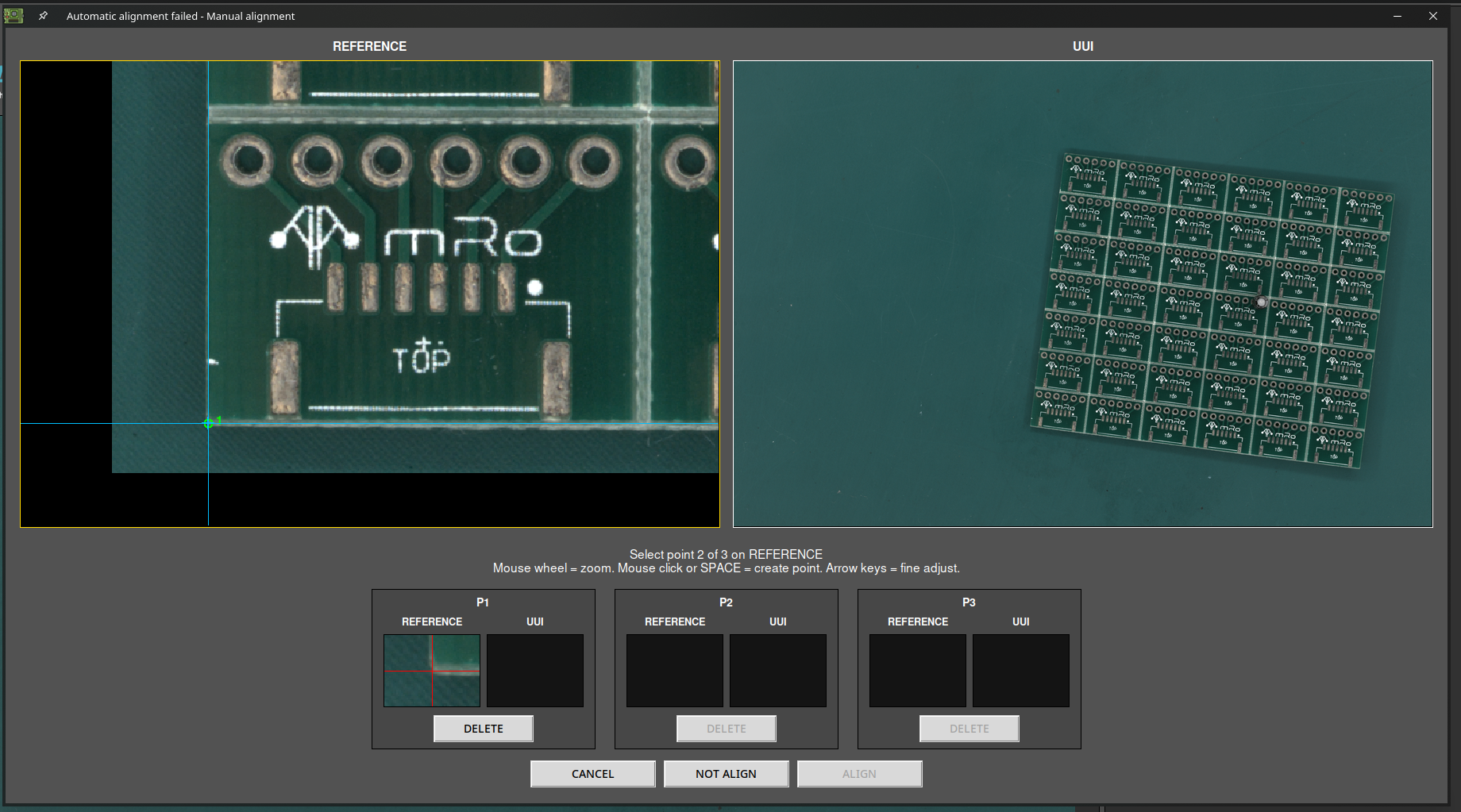Click the NOT ALIGN button

click(x=727, y=774)
